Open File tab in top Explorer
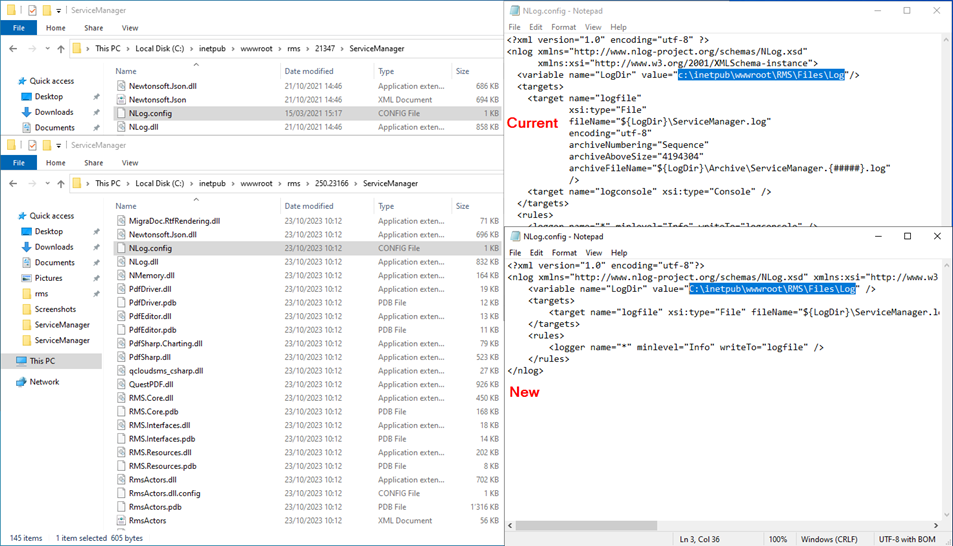953x546 pixels. pos(19,28)
